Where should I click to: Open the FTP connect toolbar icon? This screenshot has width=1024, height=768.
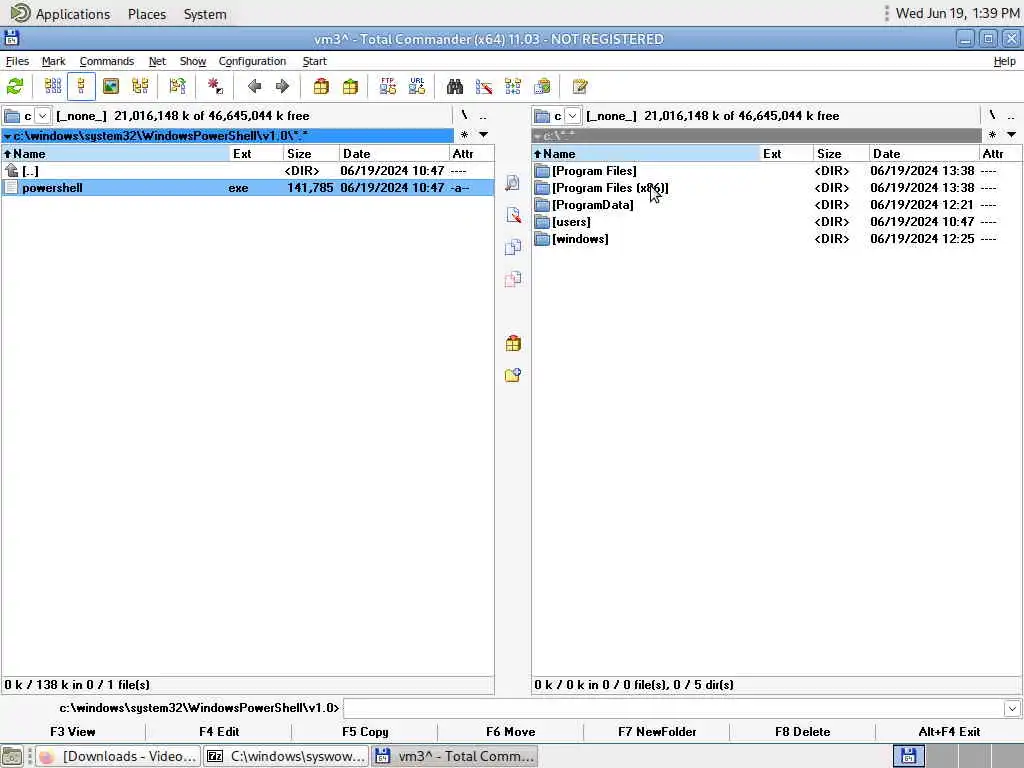click(388, 86)
